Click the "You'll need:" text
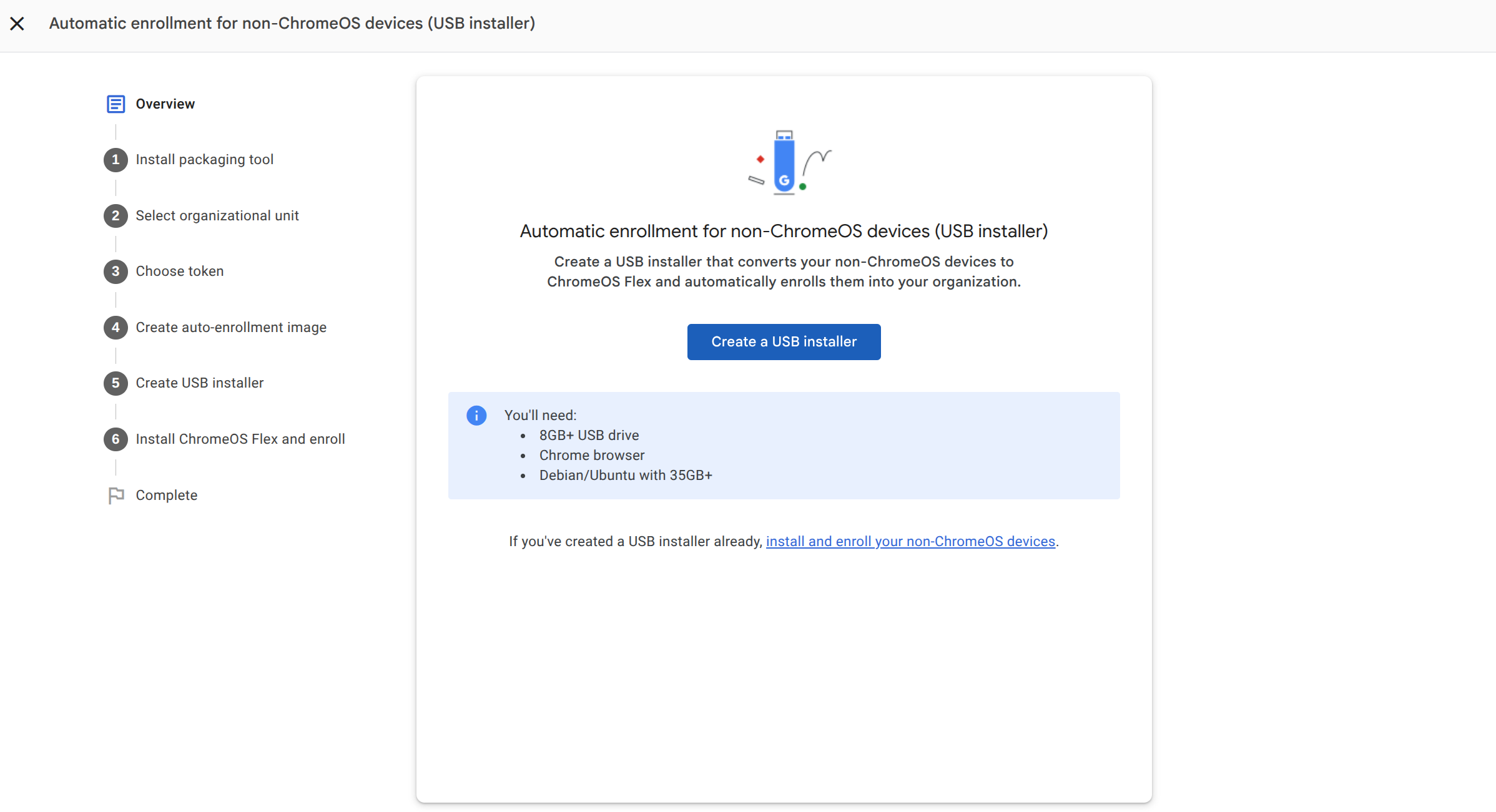The width and height of the screenshot is (1496, 812). 541,416
